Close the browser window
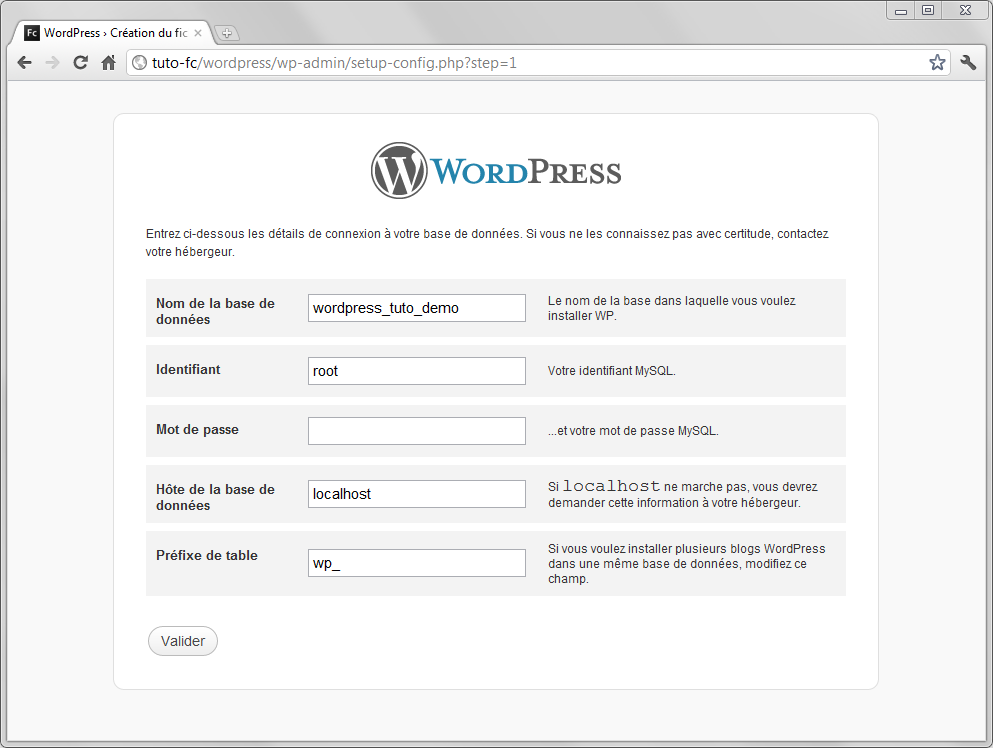Screen dimensions: 993x748 (965, 10)
